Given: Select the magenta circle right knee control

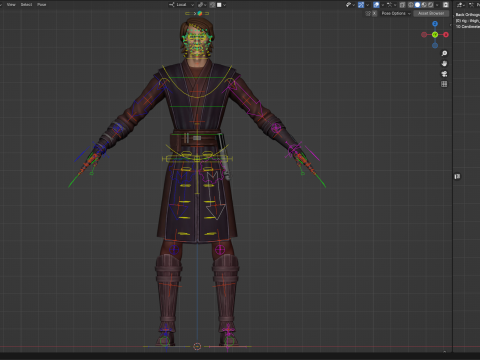Looking at the screenshot, I should [x=220, y=249].
